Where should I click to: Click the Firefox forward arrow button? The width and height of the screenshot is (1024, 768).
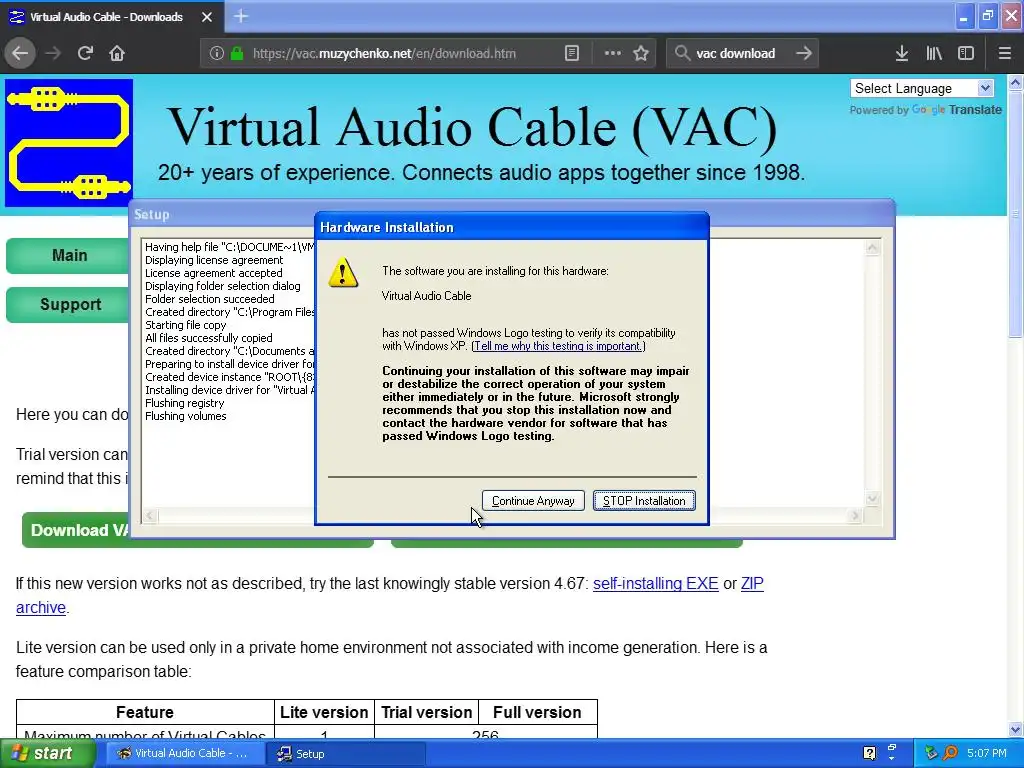(54, 53)
